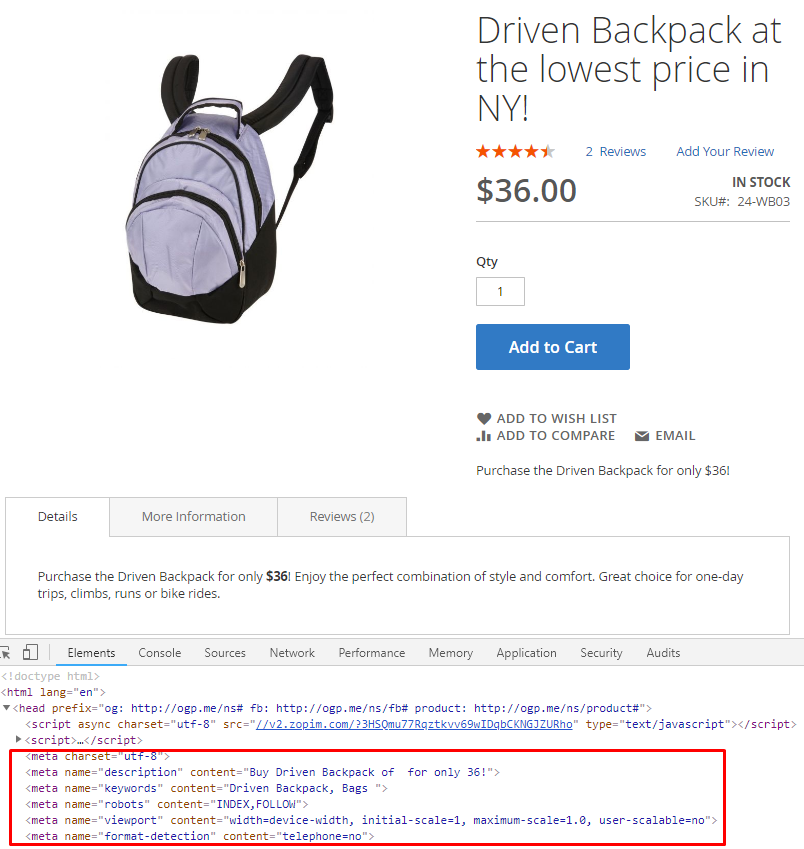Open the Console DevTools tab
This screenshot has width=804, height=849.
[160, 653]
